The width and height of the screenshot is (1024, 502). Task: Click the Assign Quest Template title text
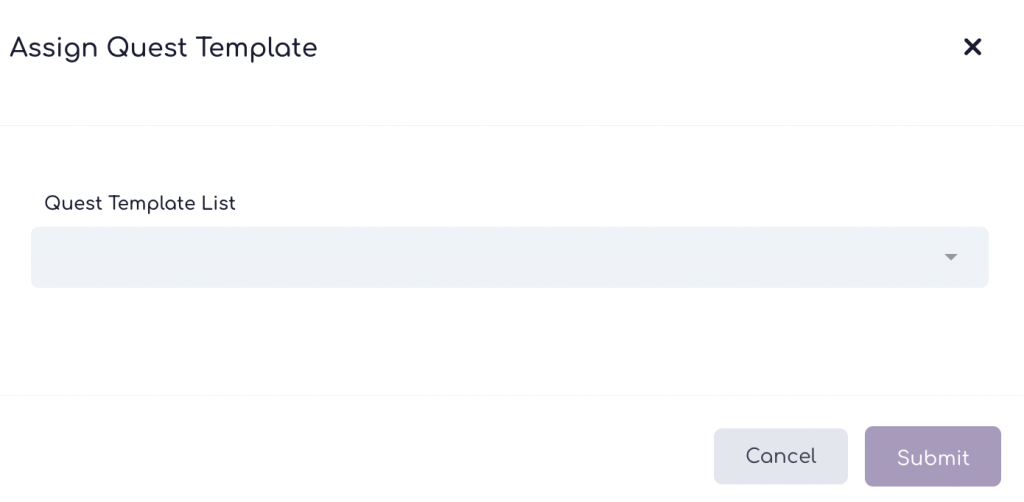coord(163,47)
